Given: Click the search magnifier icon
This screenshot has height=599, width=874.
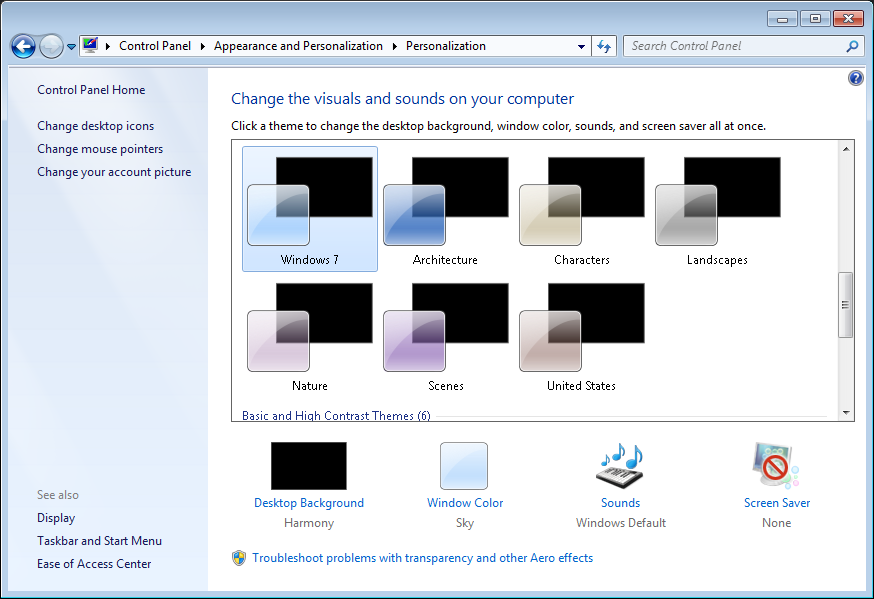Looking at the screenshot, I should pos(852,46).
